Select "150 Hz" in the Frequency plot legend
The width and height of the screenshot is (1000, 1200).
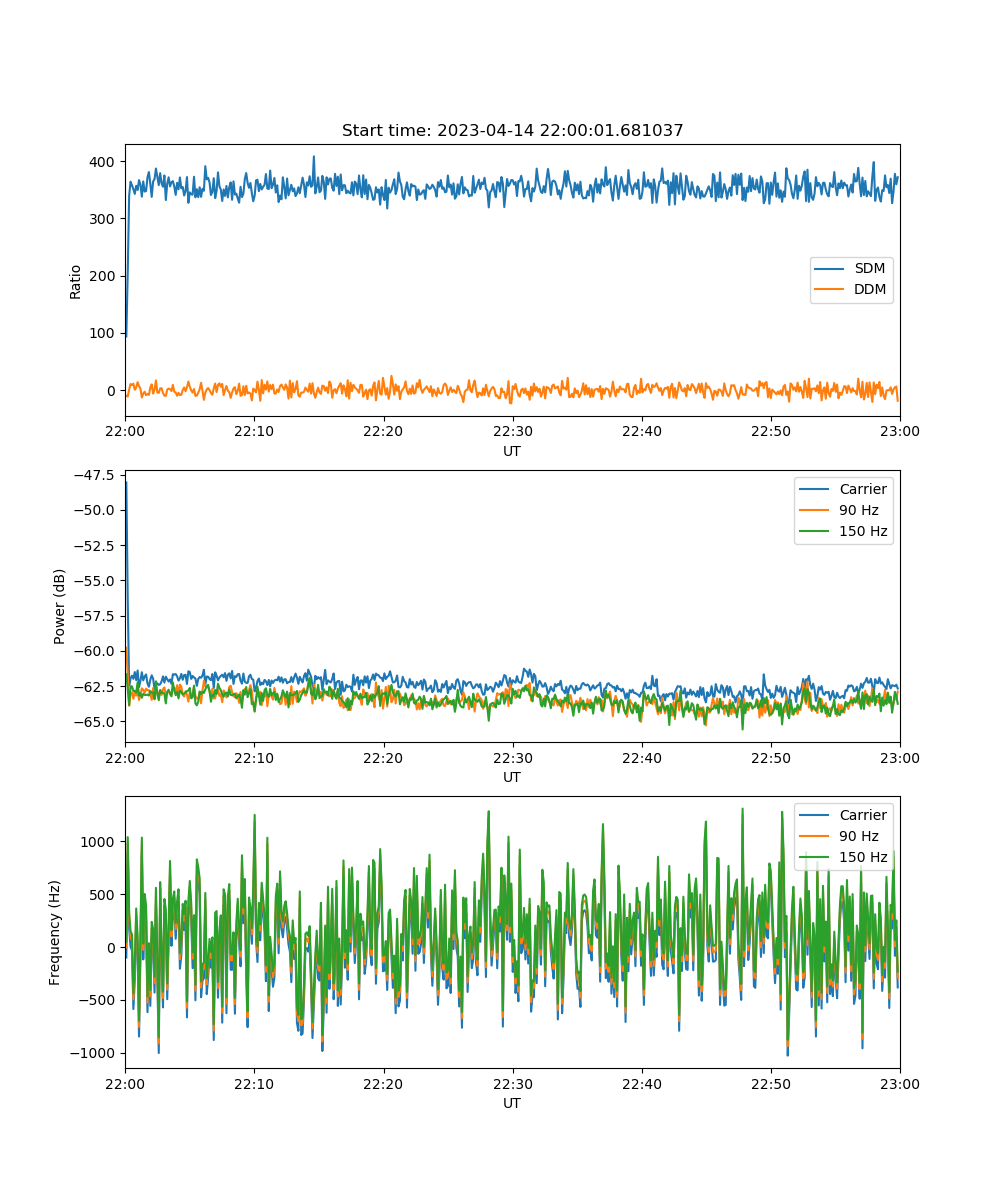(x=863, y=858)
